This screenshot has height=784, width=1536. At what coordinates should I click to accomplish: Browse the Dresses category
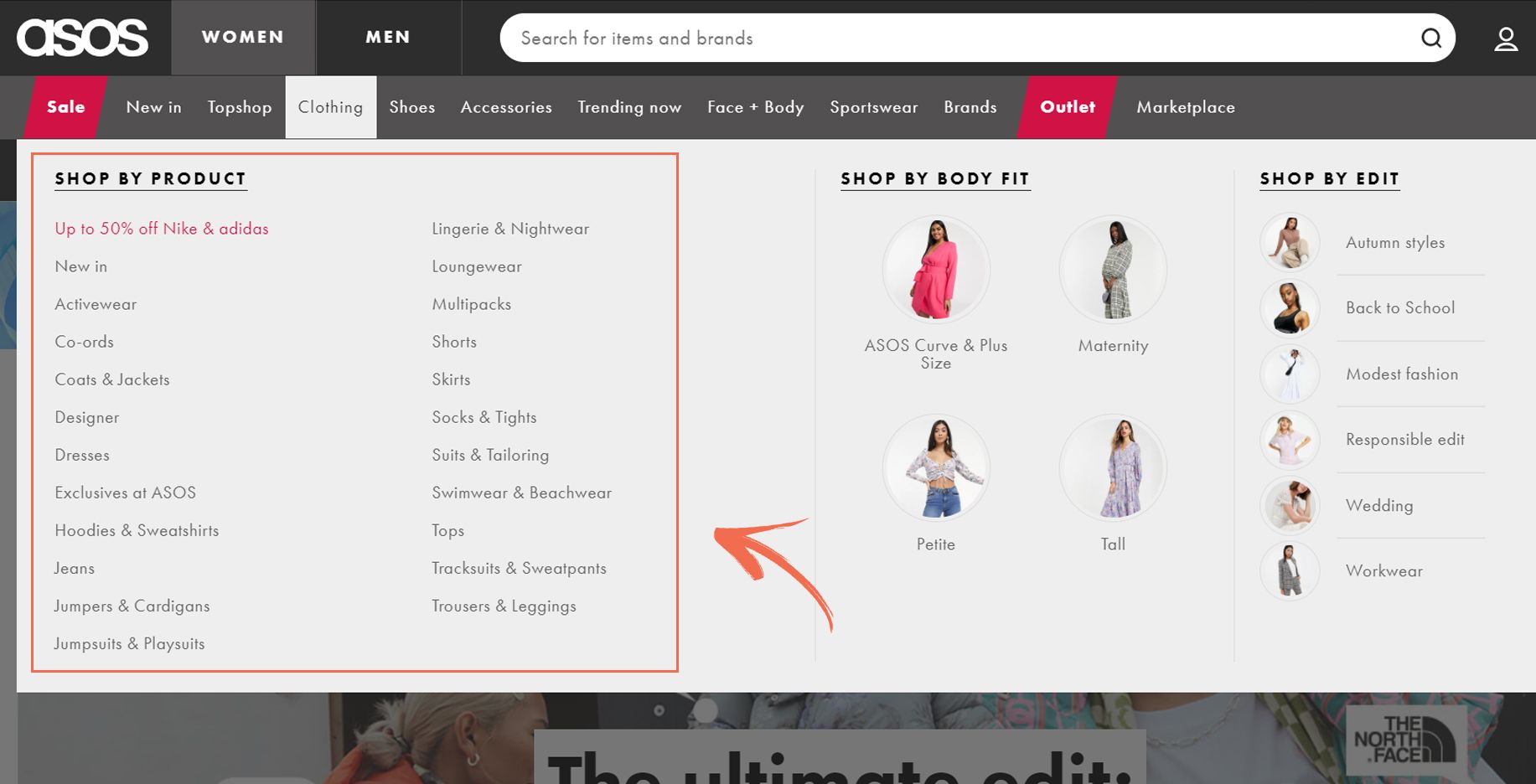coord(82,455)
